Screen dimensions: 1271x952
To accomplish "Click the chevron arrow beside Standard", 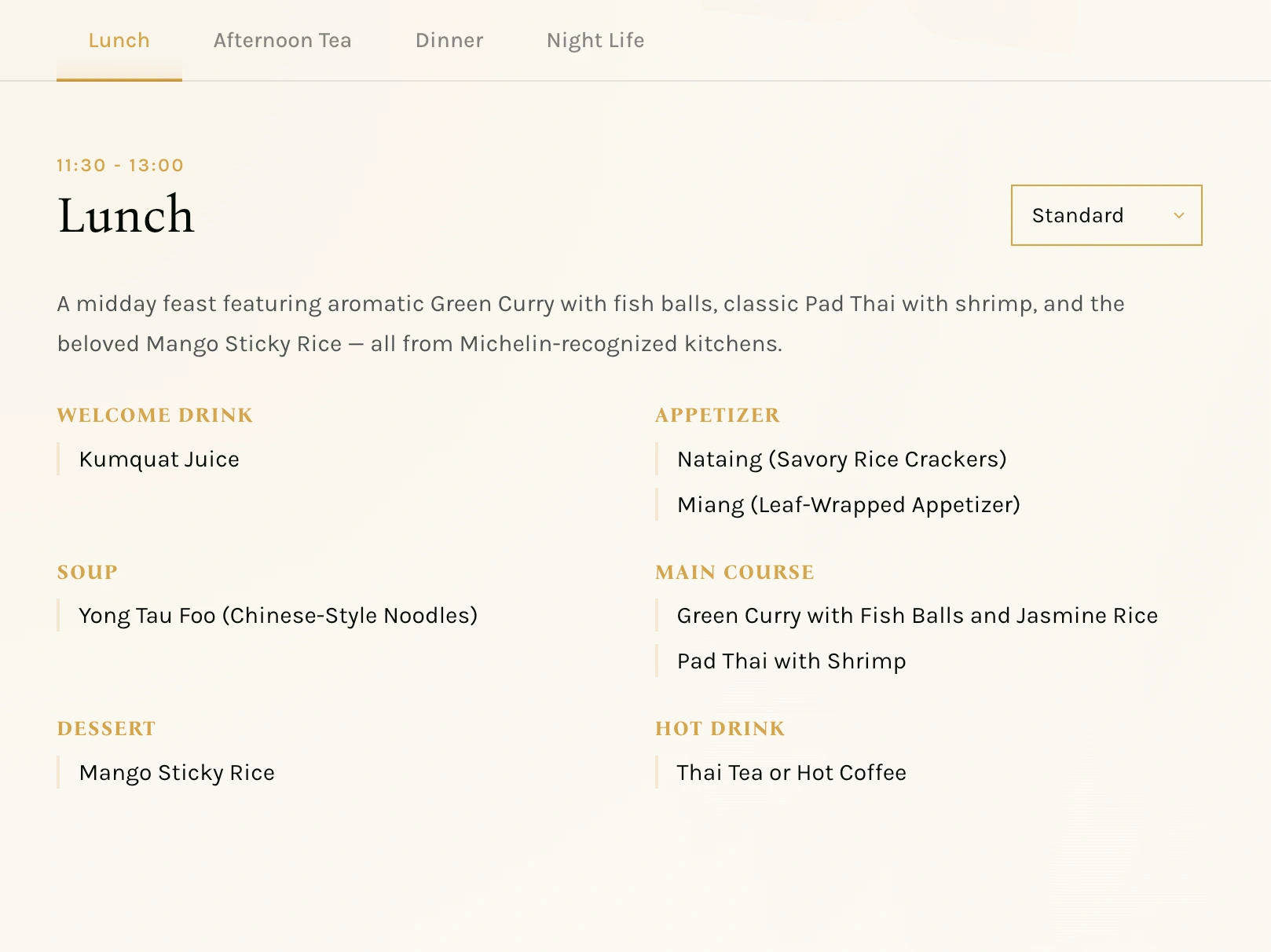I will point(1178,215).
